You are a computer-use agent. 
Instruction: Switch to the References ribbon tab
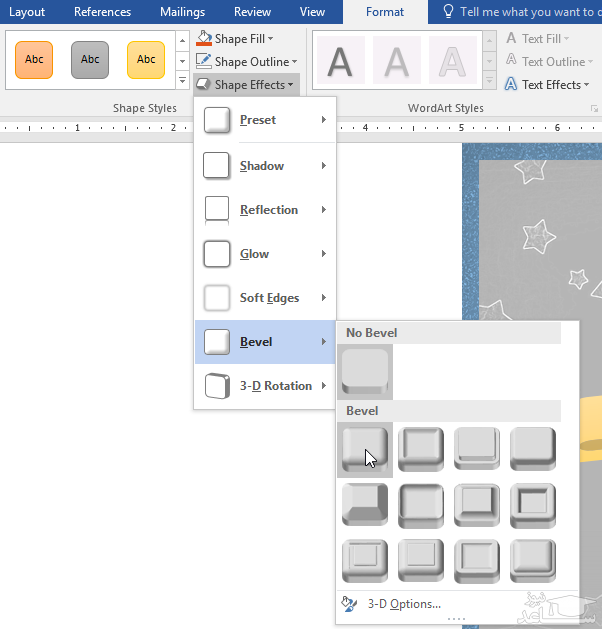click(x=102, y=12)
